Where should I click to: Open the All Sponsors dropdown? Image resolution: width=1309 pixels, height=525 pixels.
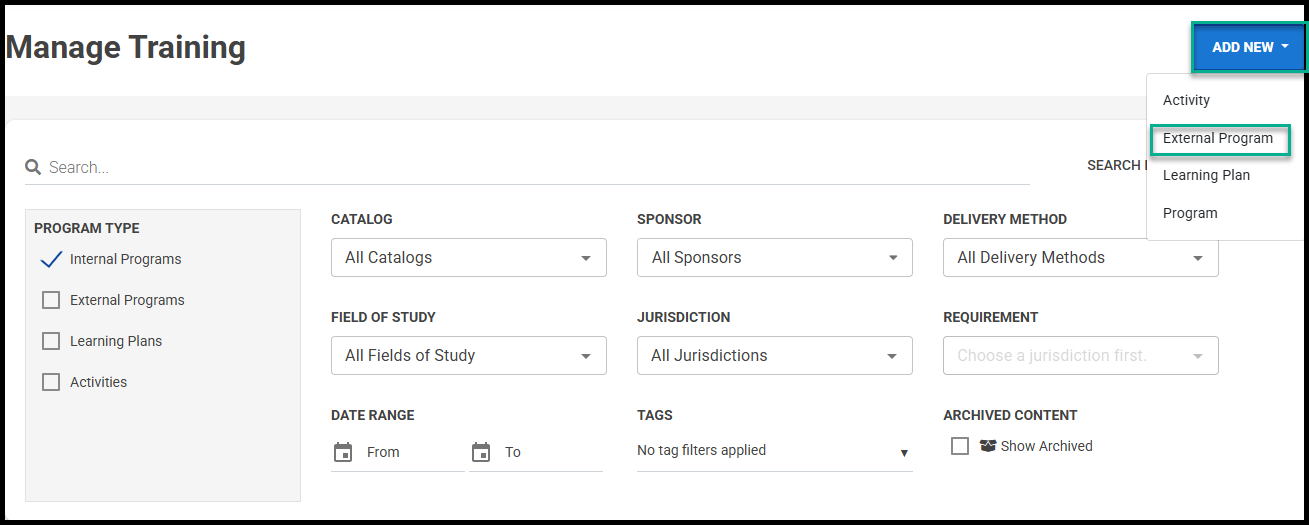[x=774, y=257]
